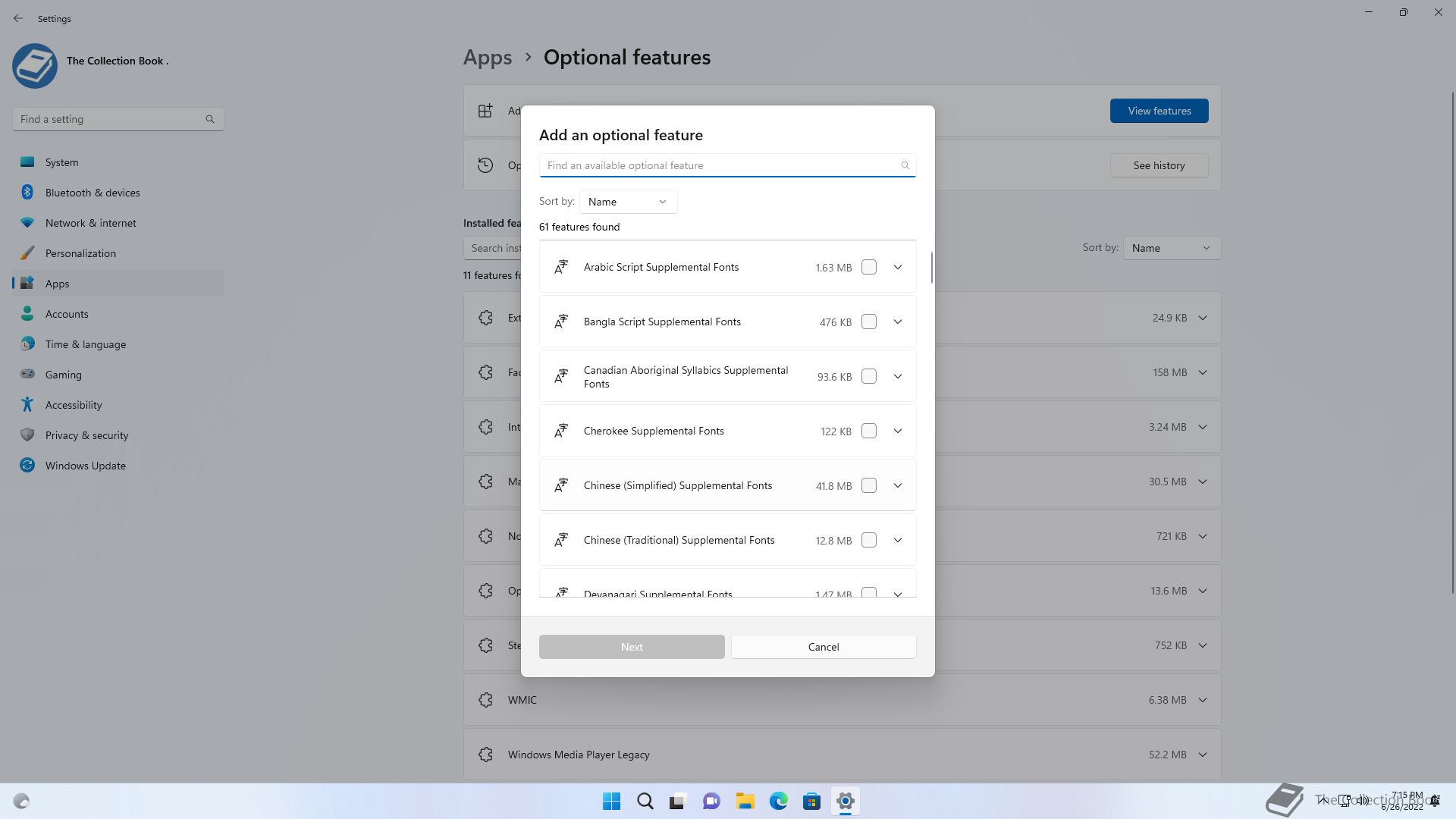Open the weather widget on taskbar
Viewport: 1456px width, 819px height.
pos(21,801)
